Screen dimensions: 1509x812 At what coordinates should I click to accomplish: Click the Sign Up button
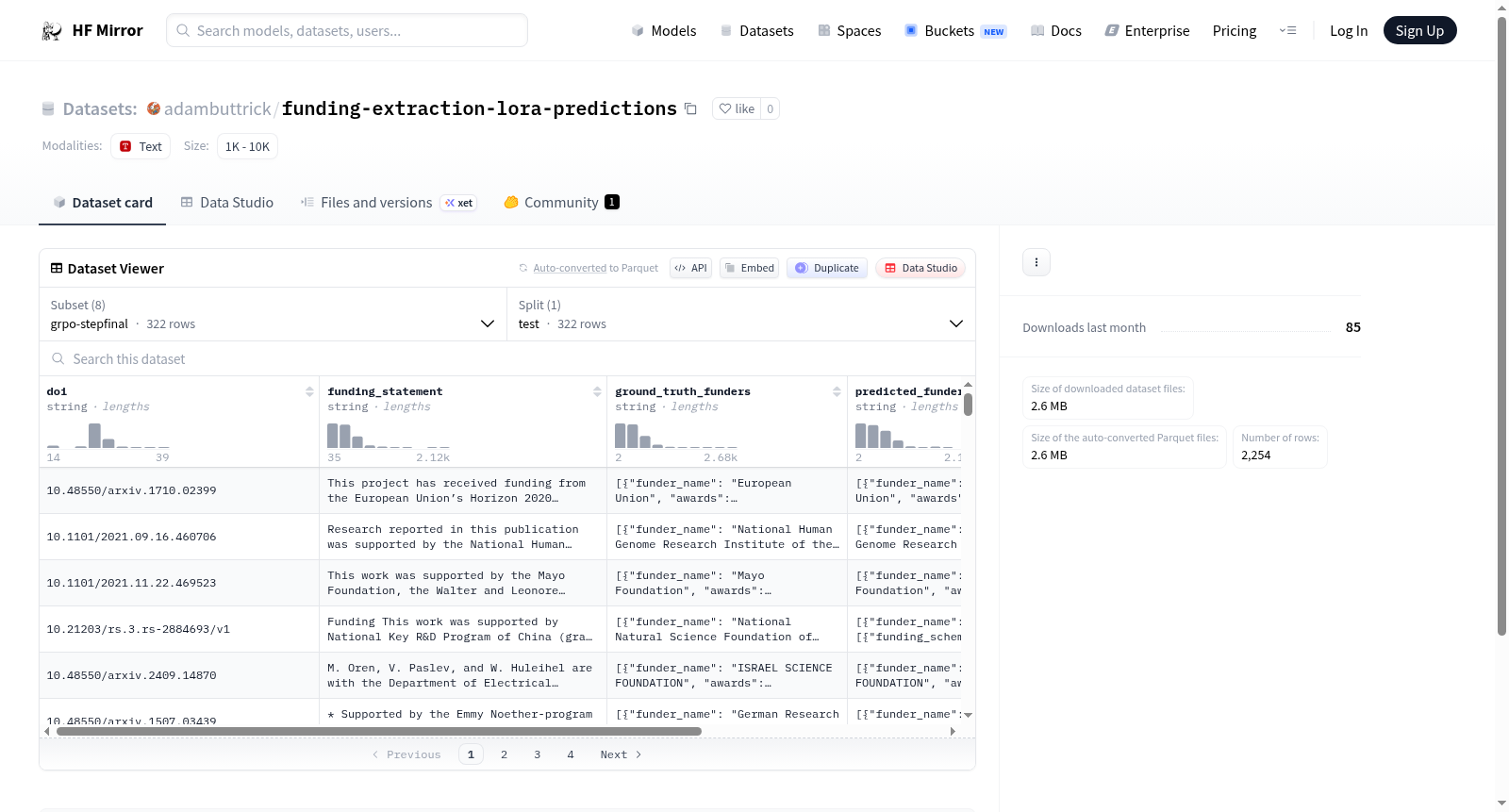[1420, 30]
